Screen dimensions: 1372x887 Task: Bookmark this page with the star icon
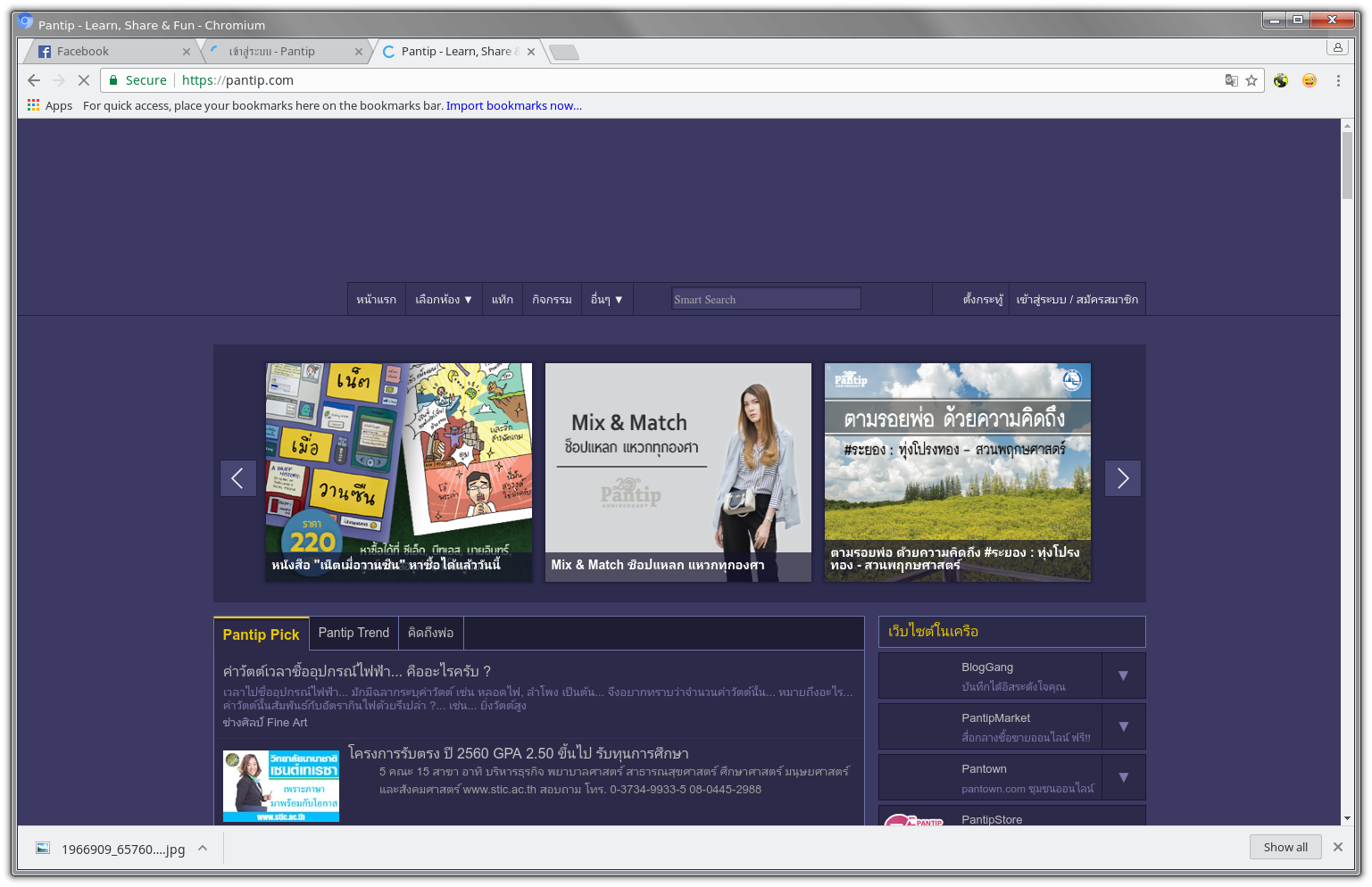tap(1251, 80)
